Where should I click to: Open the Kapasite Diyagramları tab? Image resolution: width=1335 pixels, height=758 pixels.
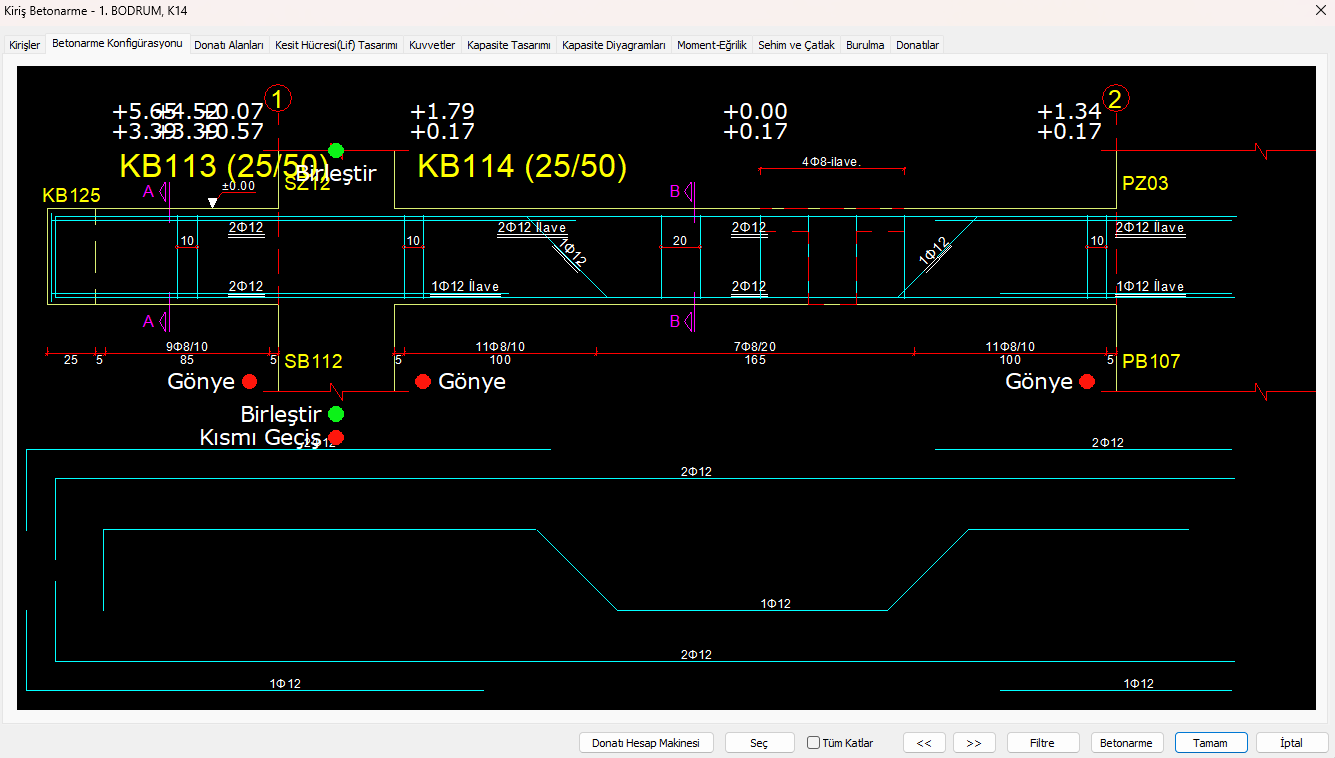click(614, 45)
